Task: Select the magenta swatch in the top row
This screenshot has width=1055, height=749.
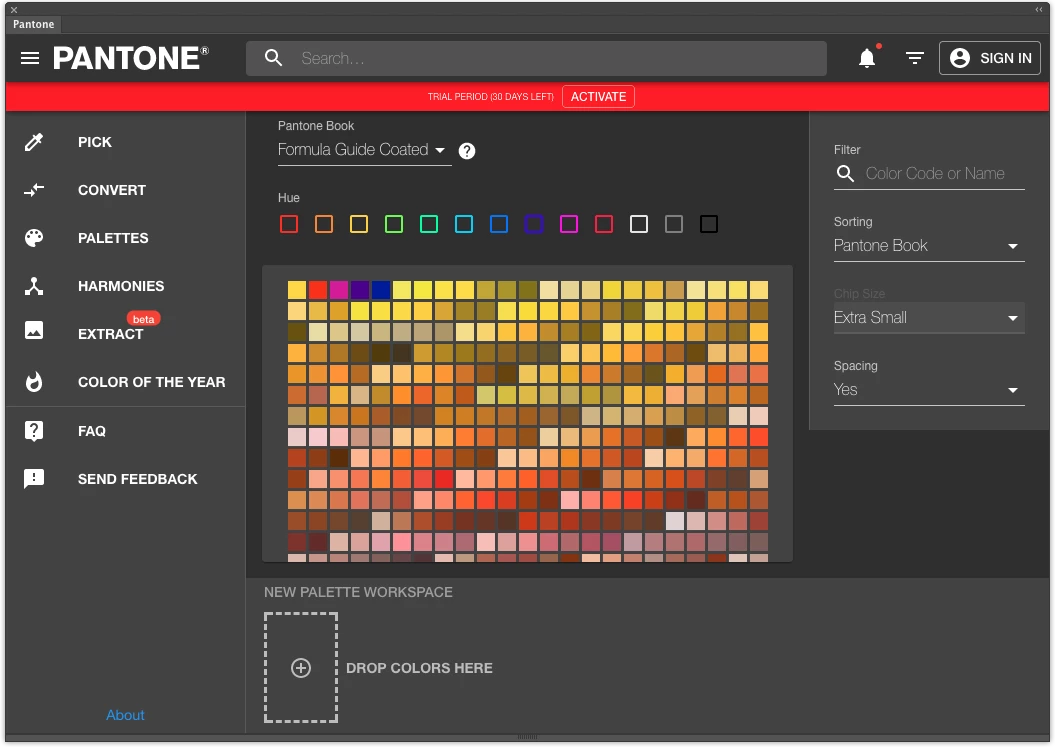Action: click(338, 289)
